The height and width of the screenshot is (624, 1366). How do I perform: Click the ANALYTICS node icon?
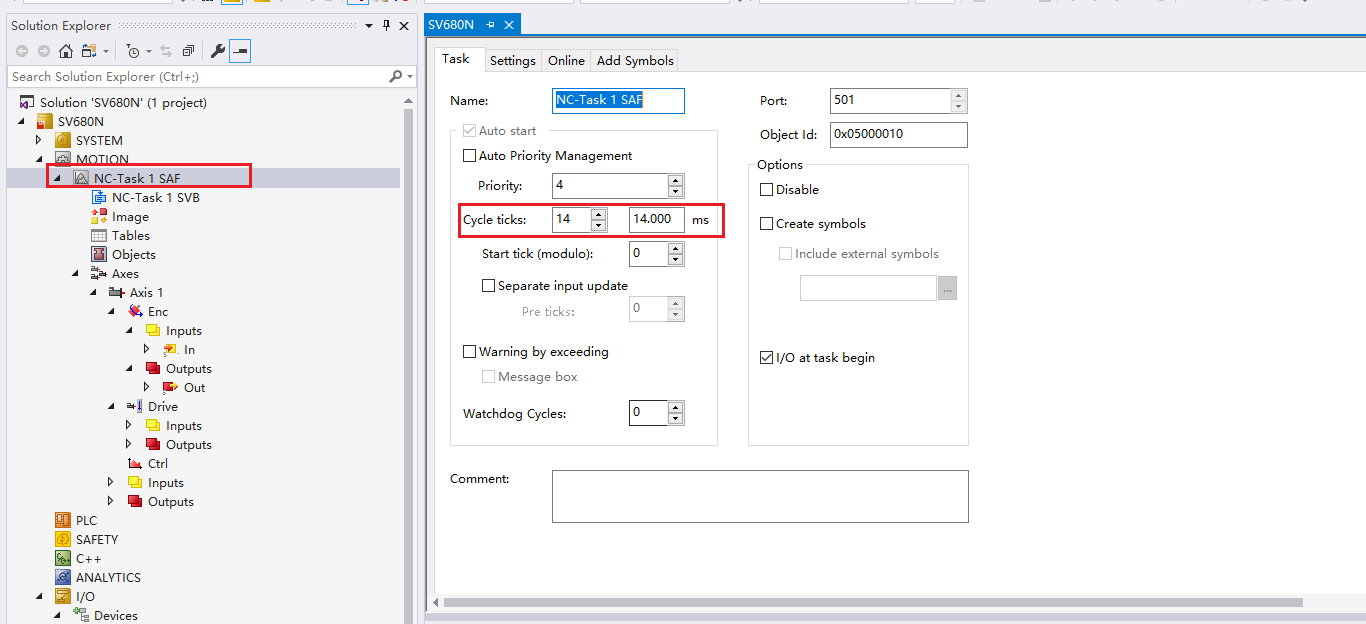[x=63, y=577]
